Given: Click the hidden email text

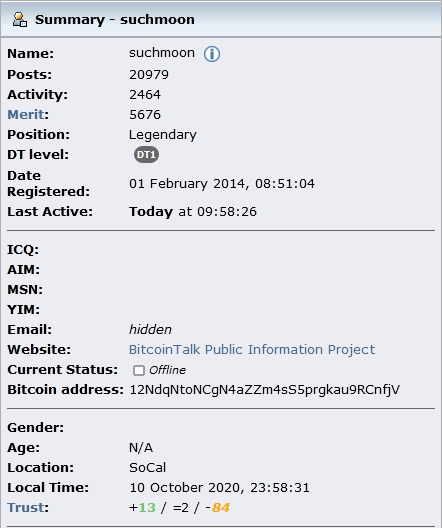Looking at the screenshot, I should [150, 329].
